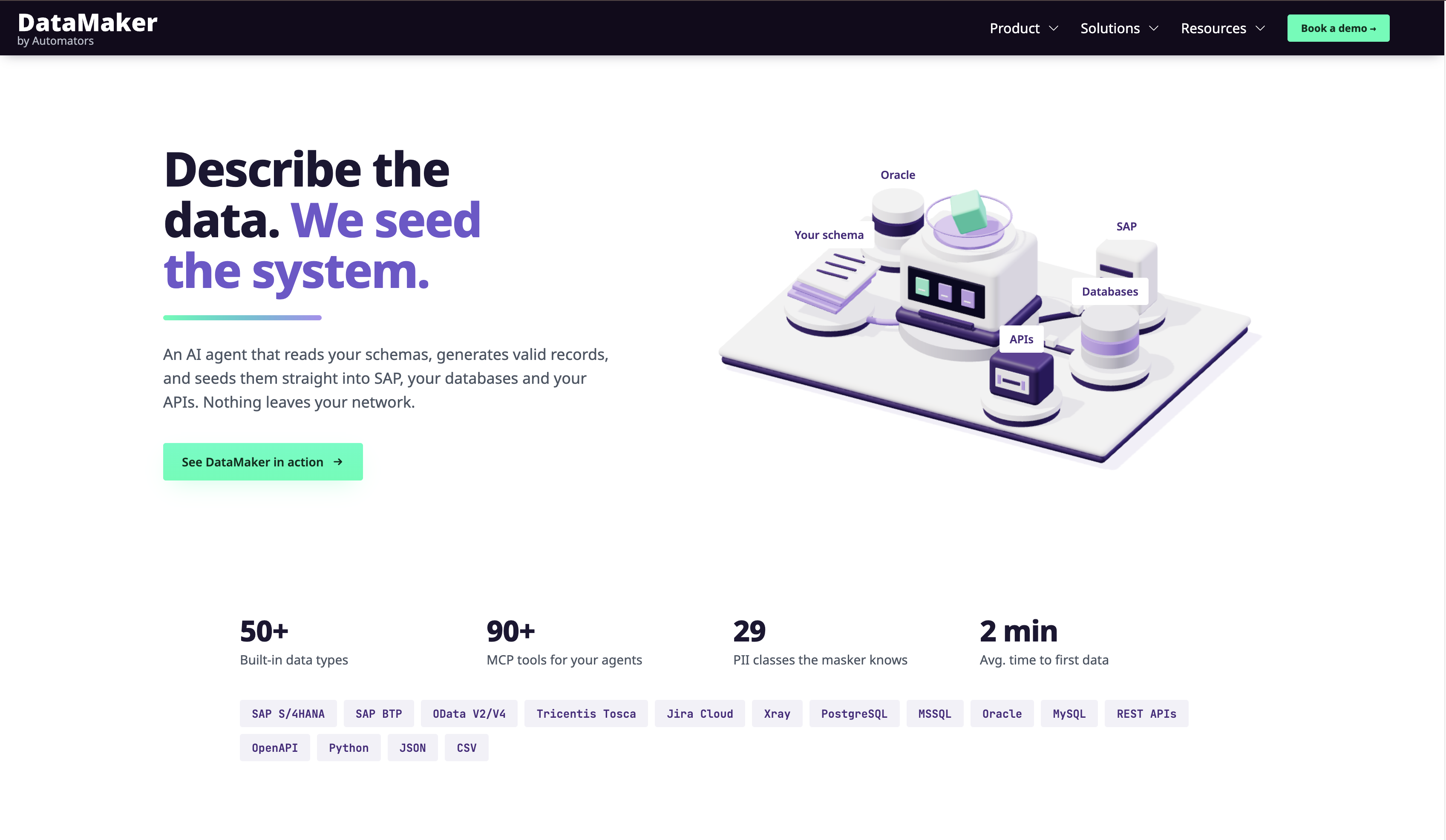Select the PostgreSQL tag
1446x840 pixels.
854,714
